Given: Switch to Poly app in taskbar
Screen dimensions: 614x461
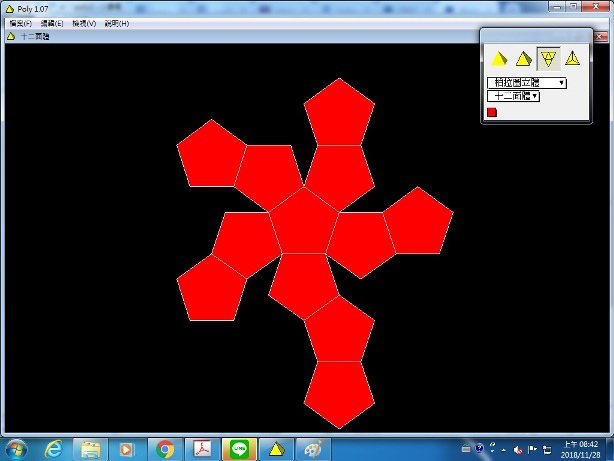Looking at the screenshot, I should pos(276,450).
